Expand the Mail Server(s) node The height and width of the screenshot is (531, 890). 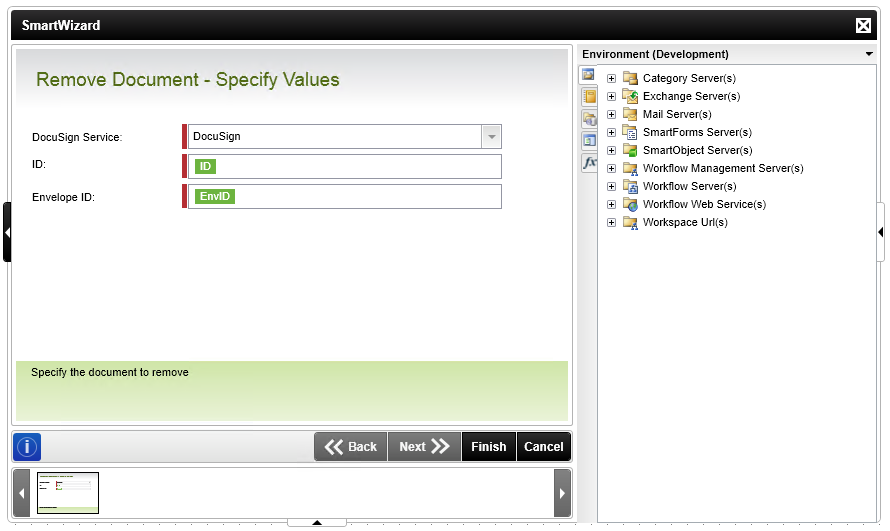611,115
